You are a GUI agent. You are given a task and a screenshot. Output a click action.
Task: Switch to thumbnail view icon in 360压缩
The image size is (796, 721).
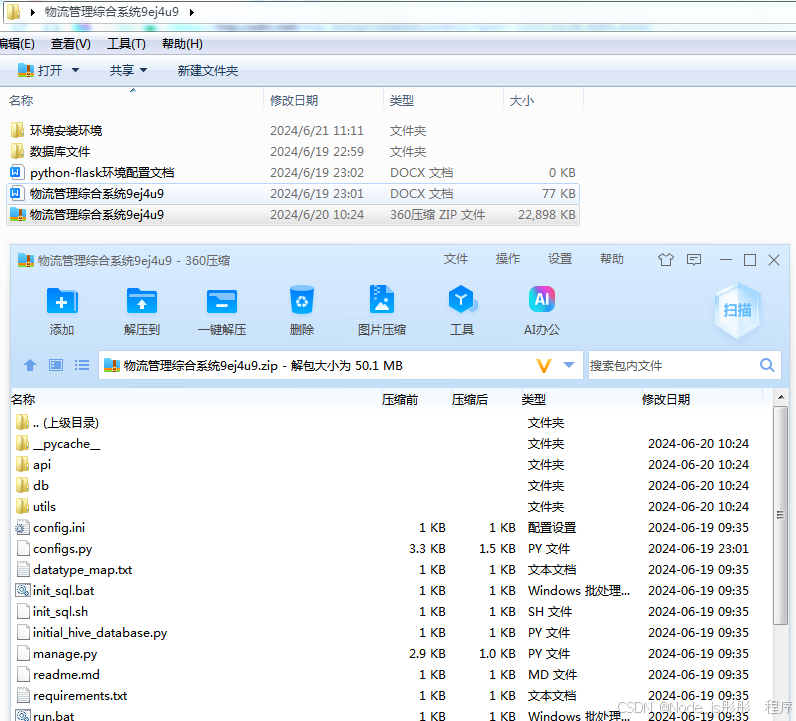56,365
